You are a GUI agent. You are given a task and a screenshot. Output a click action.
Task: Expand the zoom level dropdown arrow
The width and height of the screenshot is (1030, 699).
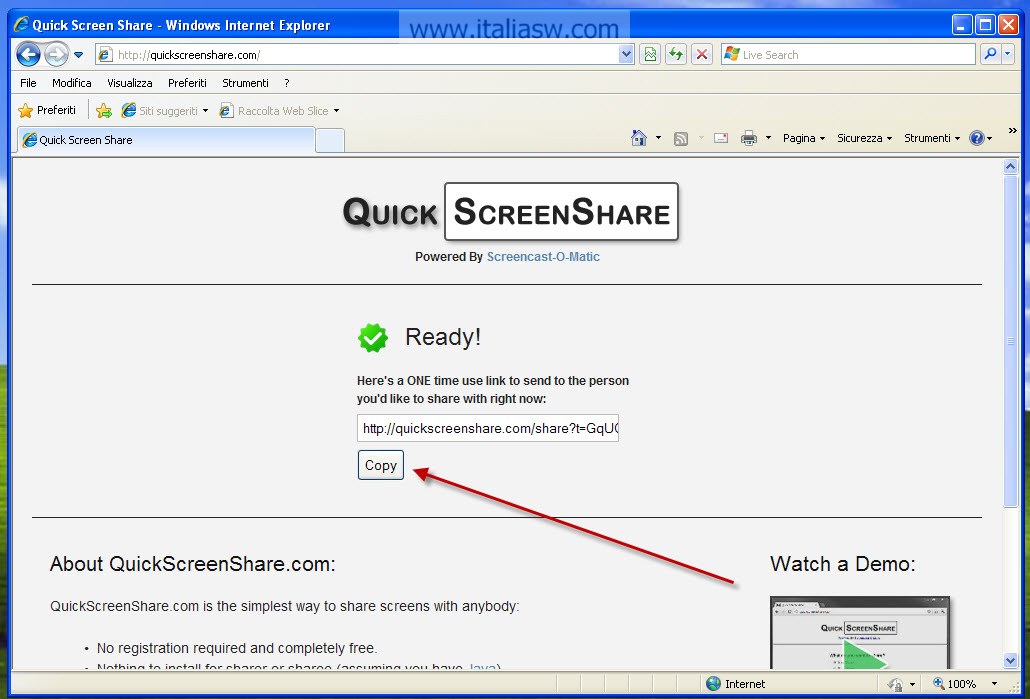[994, 684]
